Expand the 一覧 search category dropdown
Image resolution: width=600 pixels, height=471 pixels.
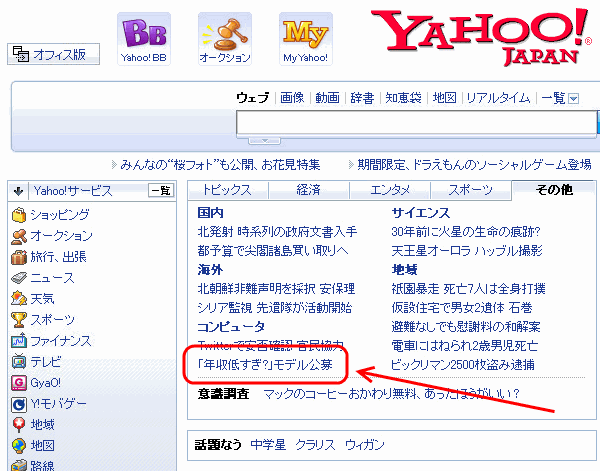coord(574,99)
